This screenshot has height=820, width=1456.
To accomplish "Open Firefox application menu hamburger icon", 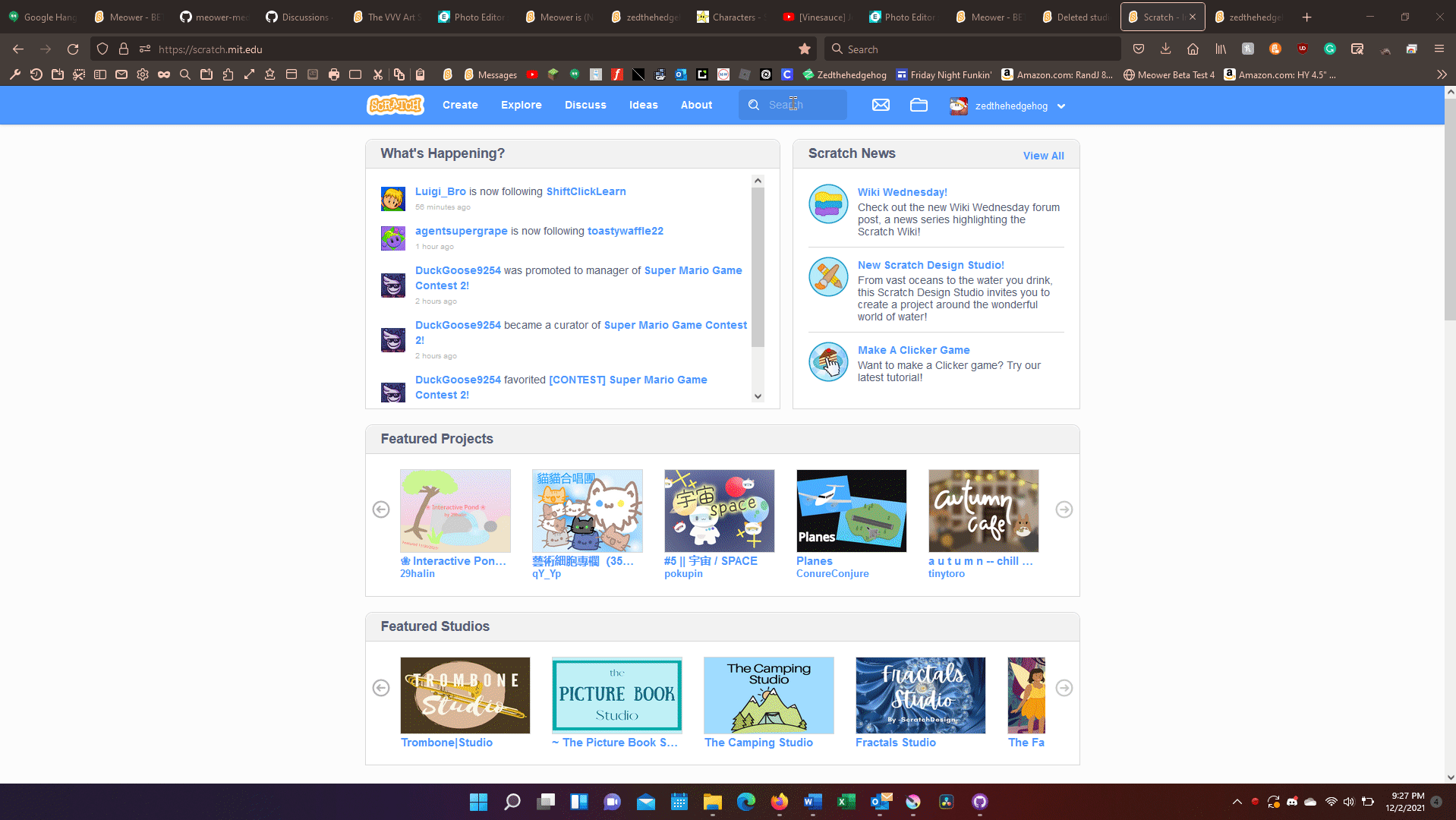I will 1439,49.
